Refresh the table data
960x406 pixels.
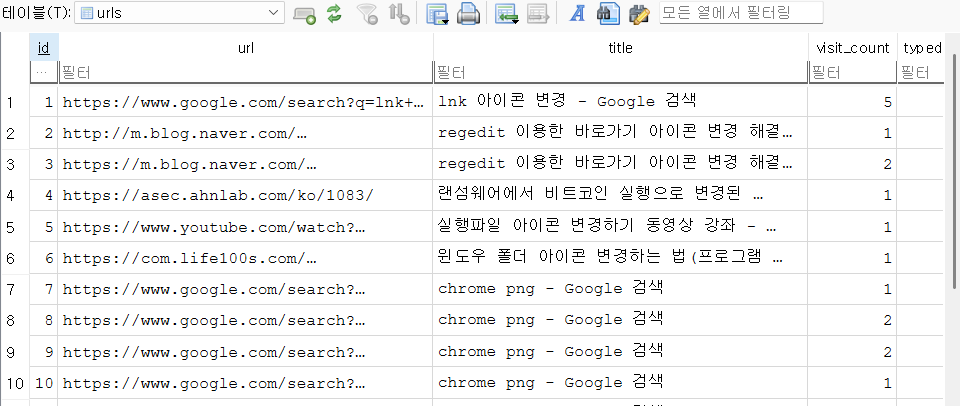point(334,13)
